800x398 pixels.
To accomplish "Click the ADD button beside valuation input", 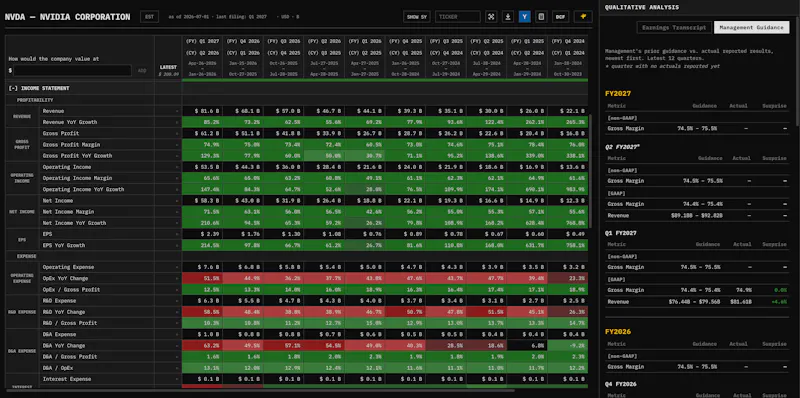I will (x=142, y=70).
